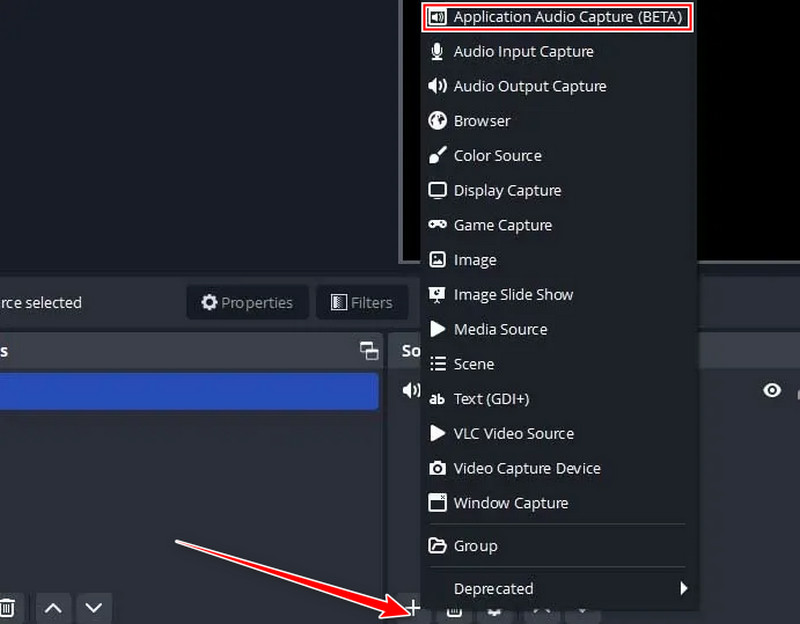Select Audio Output Capture source
The height and width of the screenshot is (624, 800).
(559, 86)
